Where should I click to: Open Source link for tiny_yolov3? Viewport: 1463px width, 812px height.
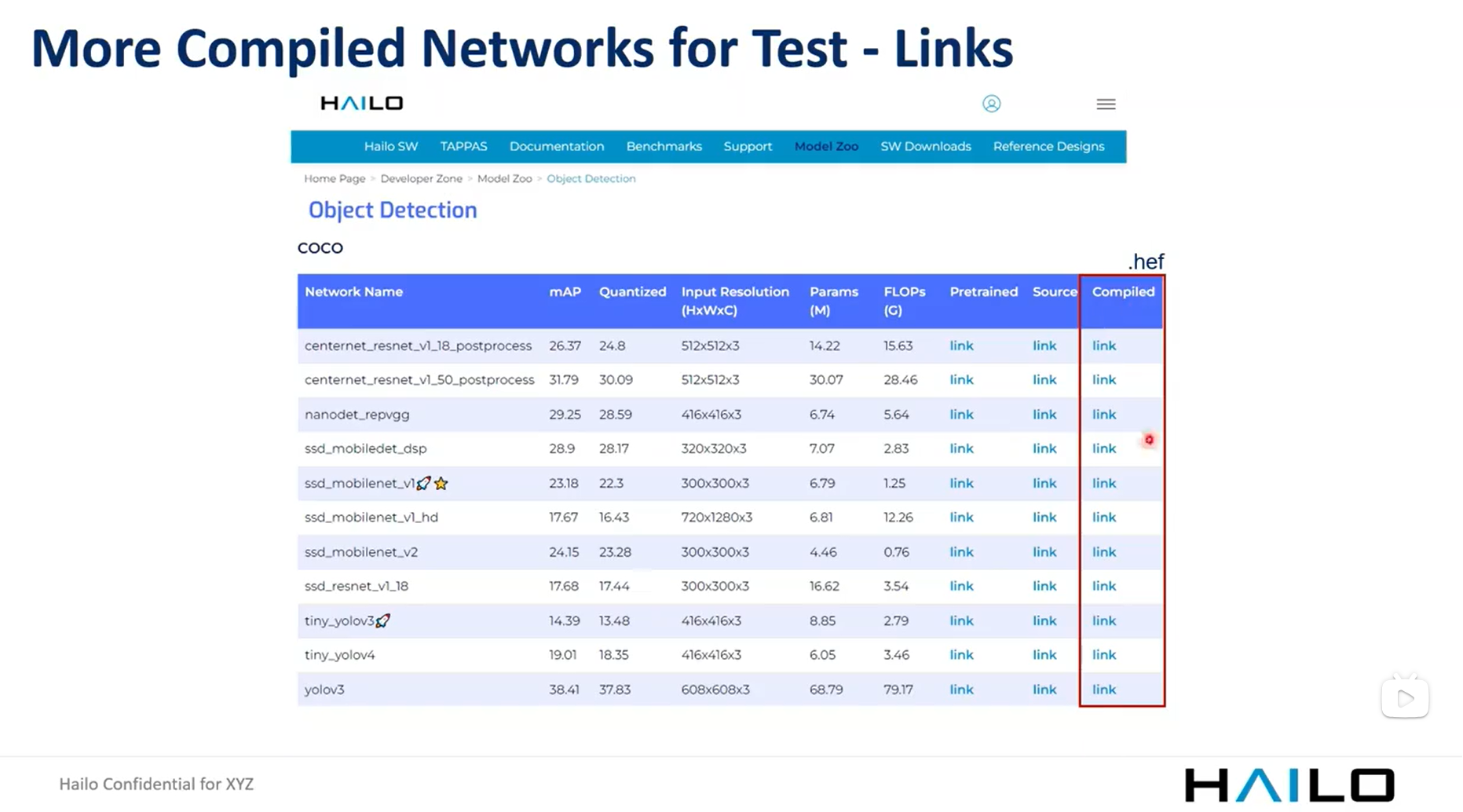click(1044, 620)
